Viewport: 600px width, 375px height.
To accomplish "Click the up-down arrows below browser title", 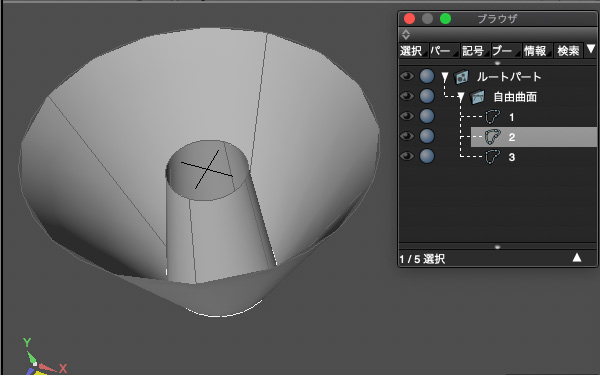I will pyautogui.click(x=406, y=34).
